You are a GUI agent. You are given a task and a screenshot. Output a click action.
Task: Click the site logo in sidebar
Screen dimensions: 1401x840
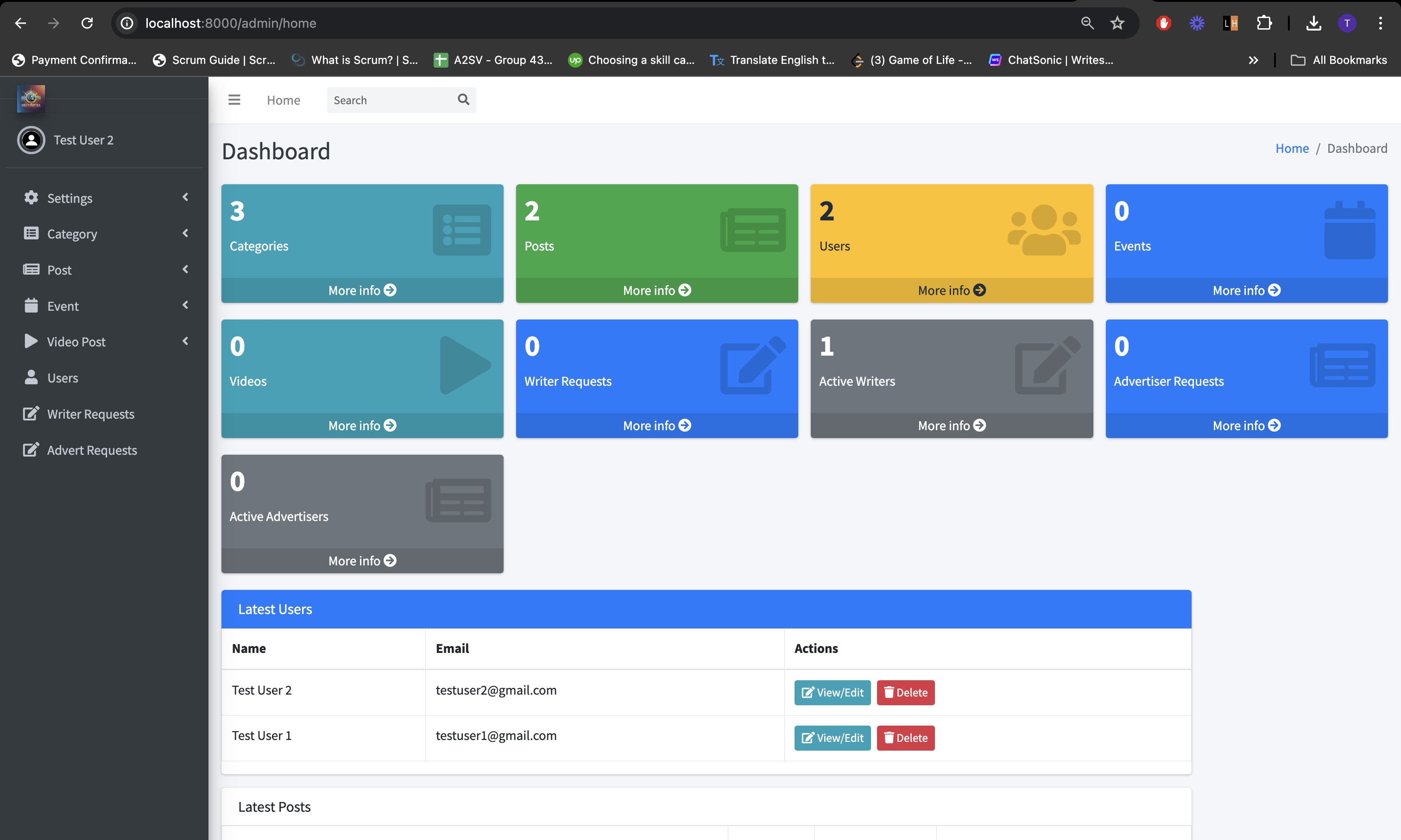(31, 99)
